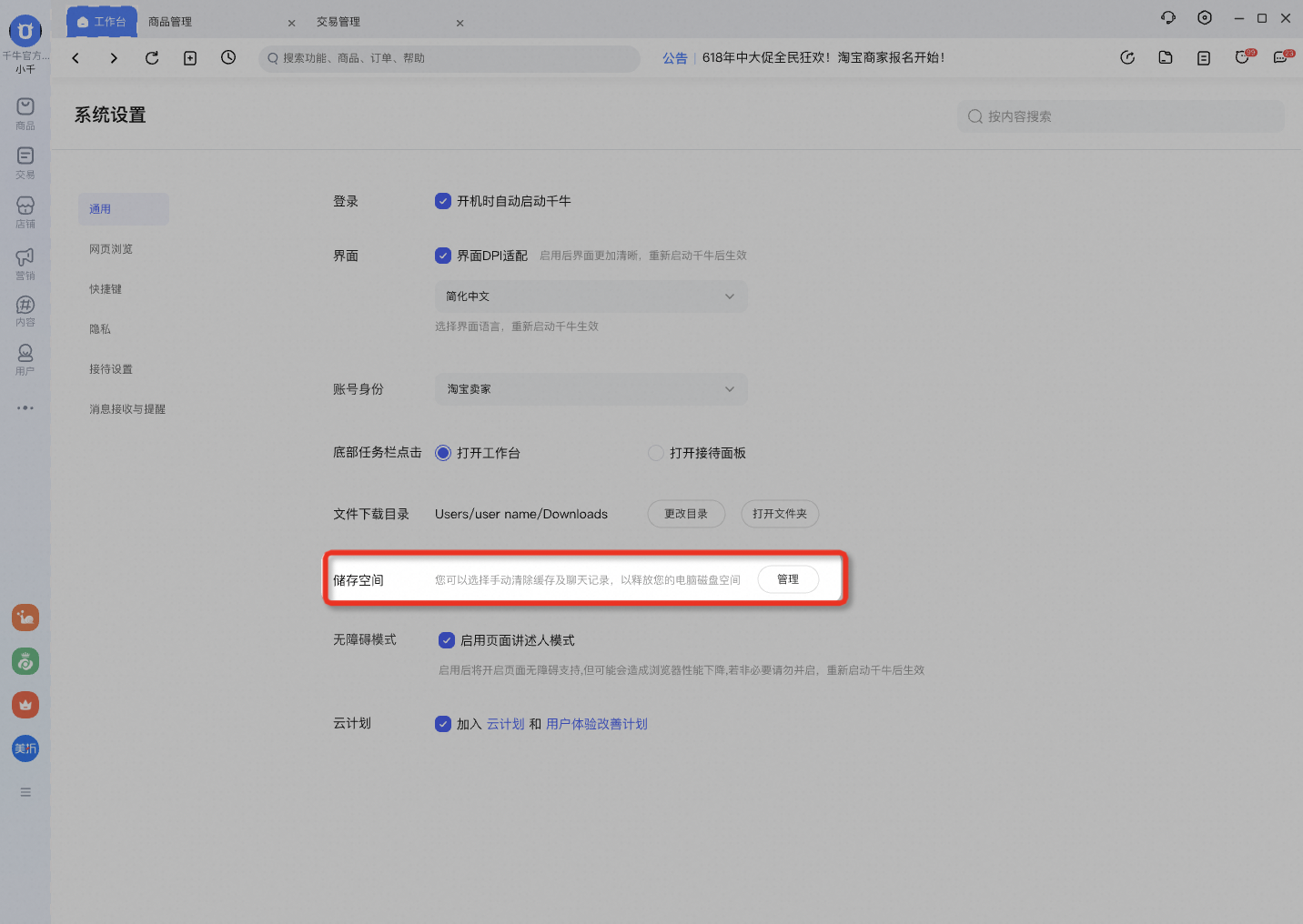Click the 管理 storage button
This screenshot has width=1303, height=924.
[788, 579]
